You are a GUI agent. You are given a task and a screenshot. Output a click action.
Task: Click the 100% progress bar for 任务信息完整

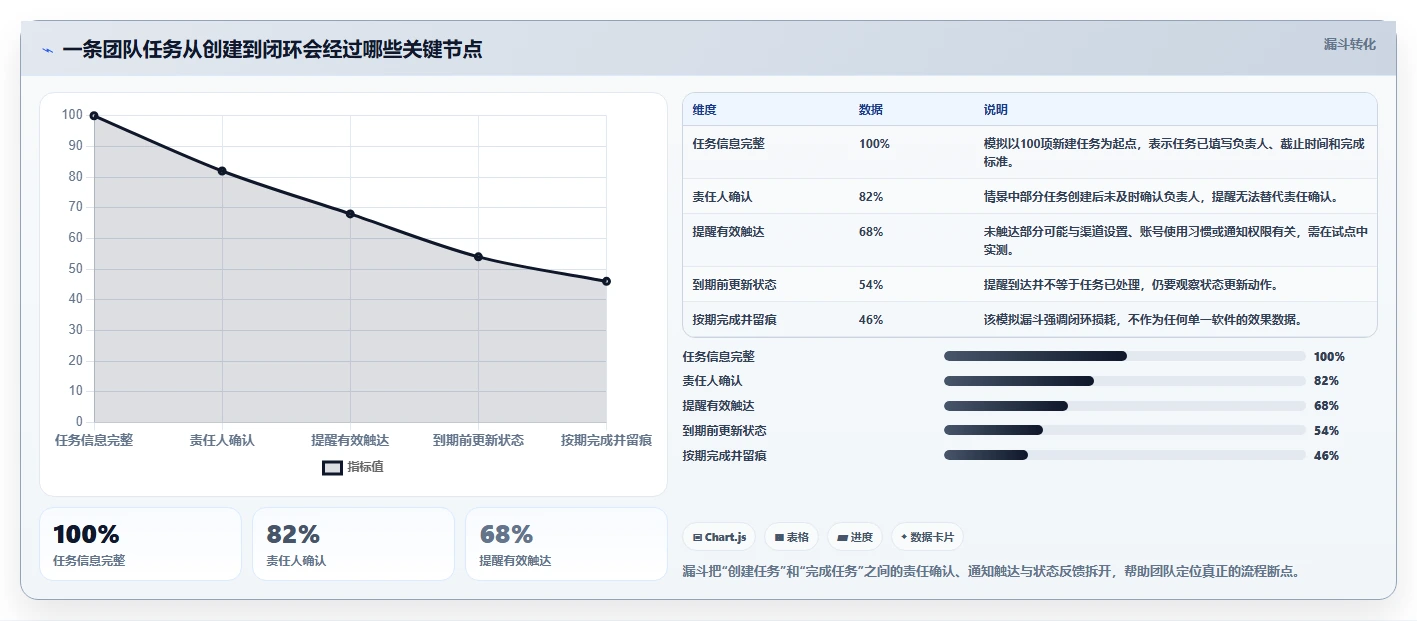pos(1125,356)
